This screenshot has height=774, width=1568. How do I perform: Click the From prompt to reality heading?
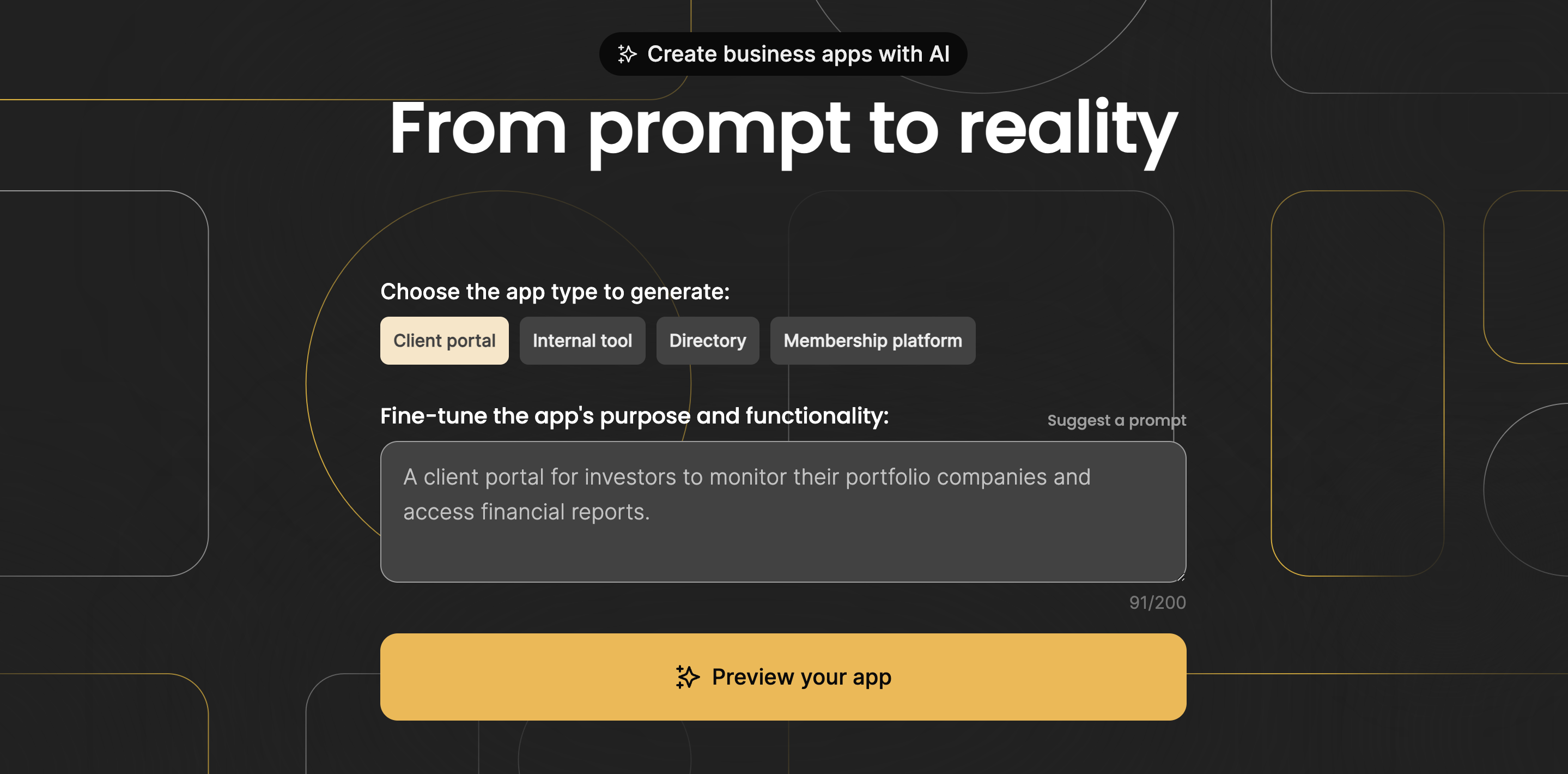783,129
